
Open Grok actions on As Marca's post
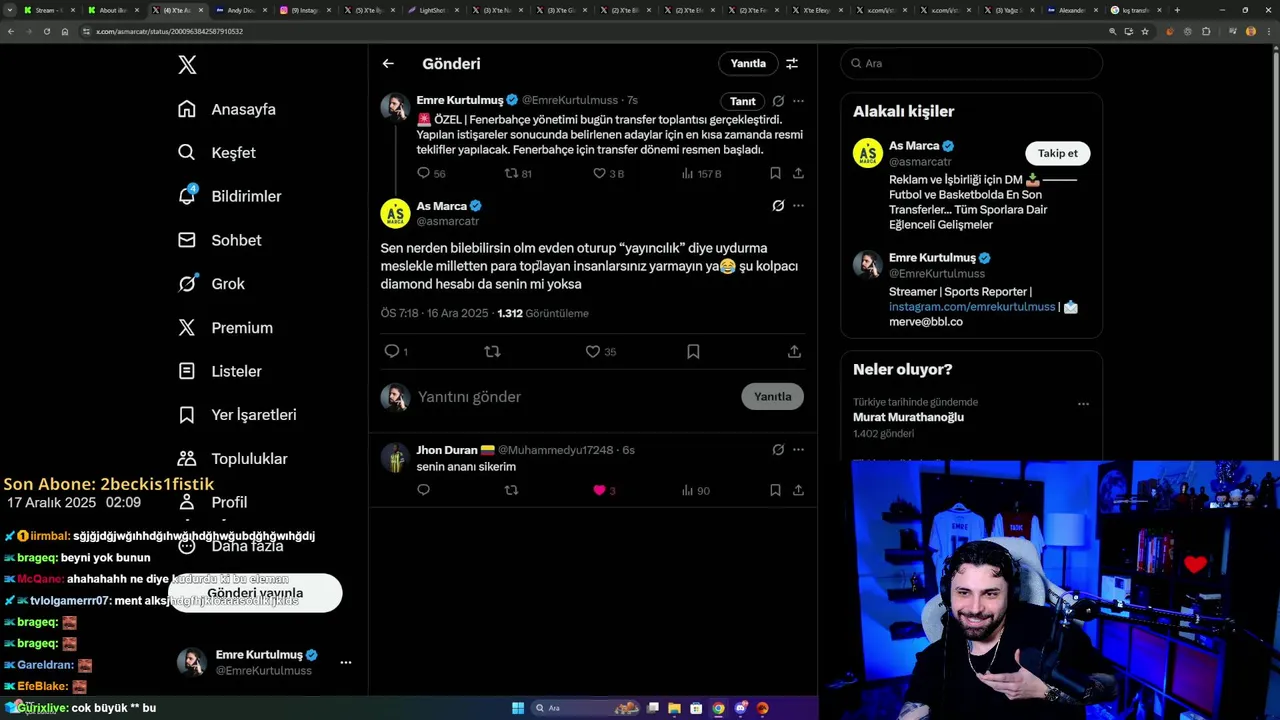pyautogui.click(x=778, y=206)
